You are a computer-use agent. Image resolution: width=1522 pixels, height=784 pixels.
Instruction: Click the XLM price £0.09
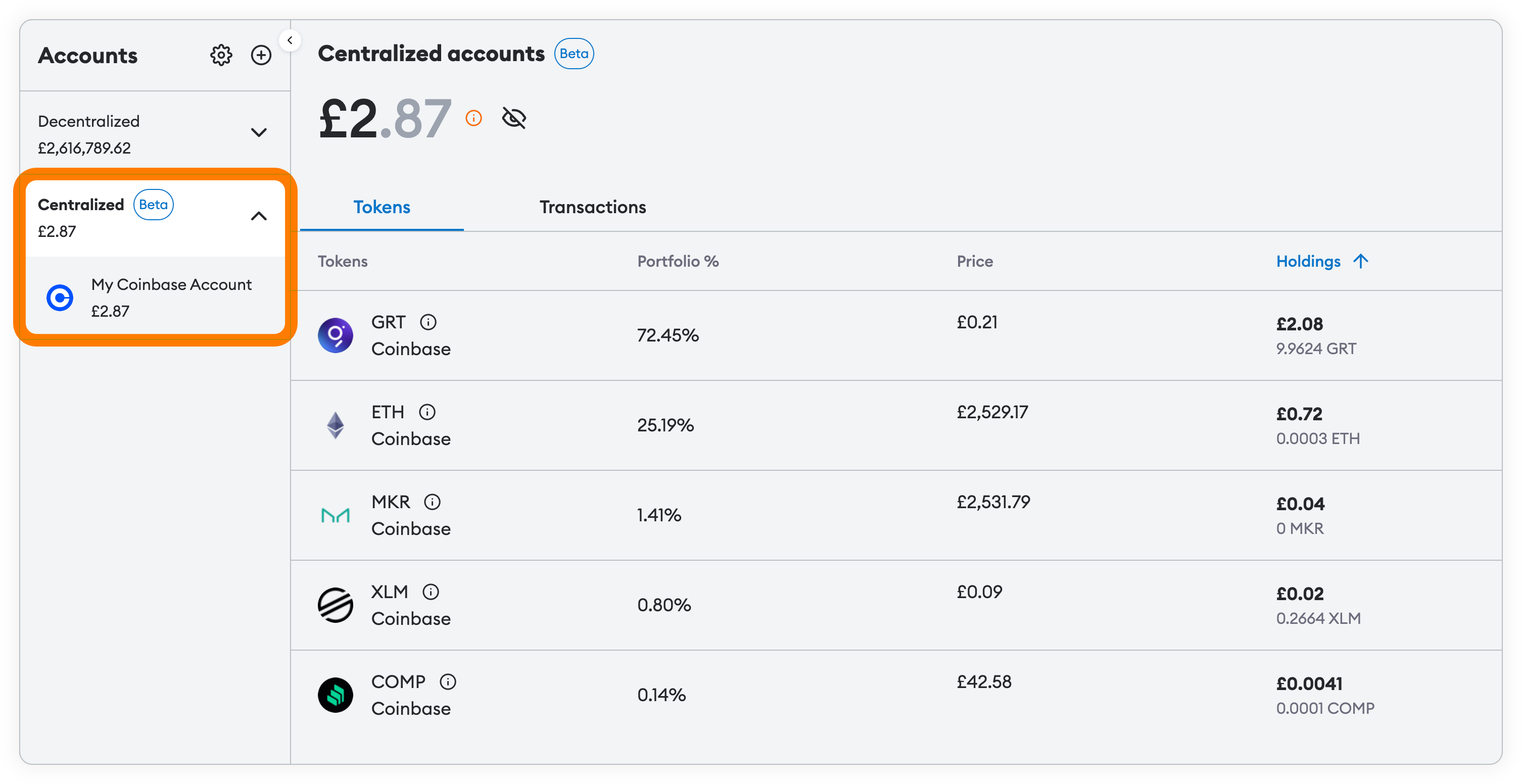click(x=979, y=592)
